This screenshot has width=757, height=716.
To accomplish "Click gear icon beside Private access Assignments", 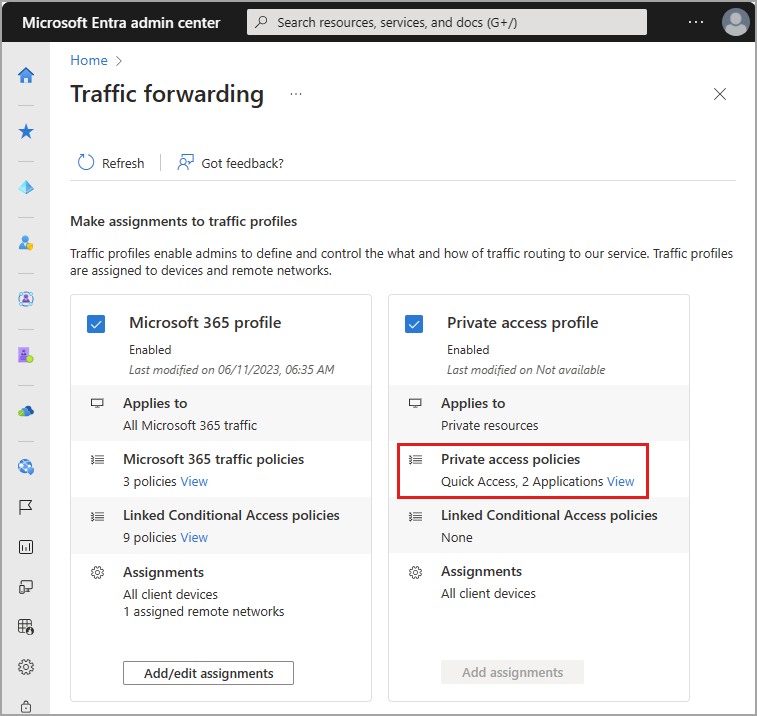I will click(x=415, y=573).
